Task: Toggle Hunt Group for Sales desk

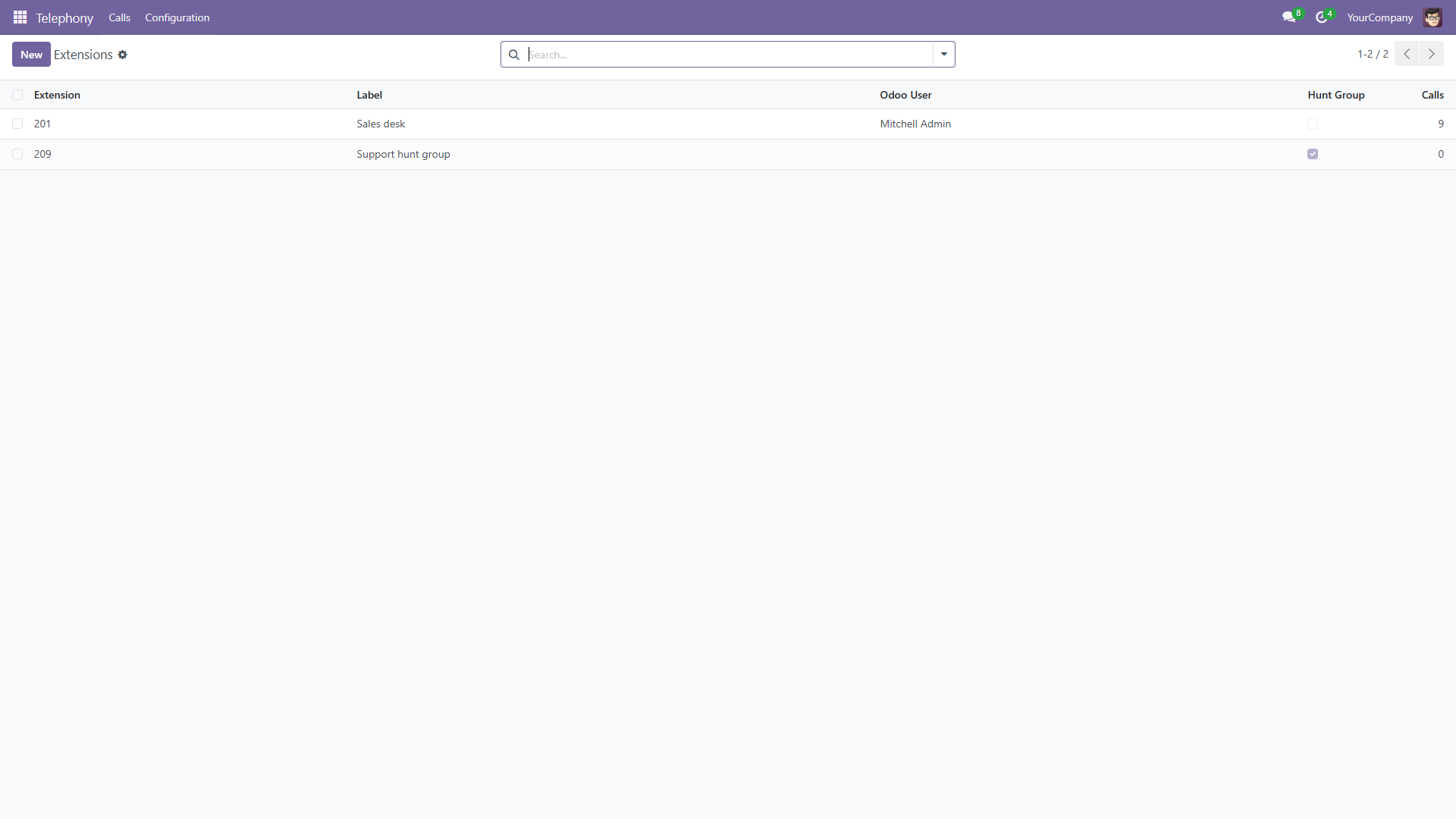Action: pyautogui.click(x=1313, y=124)
